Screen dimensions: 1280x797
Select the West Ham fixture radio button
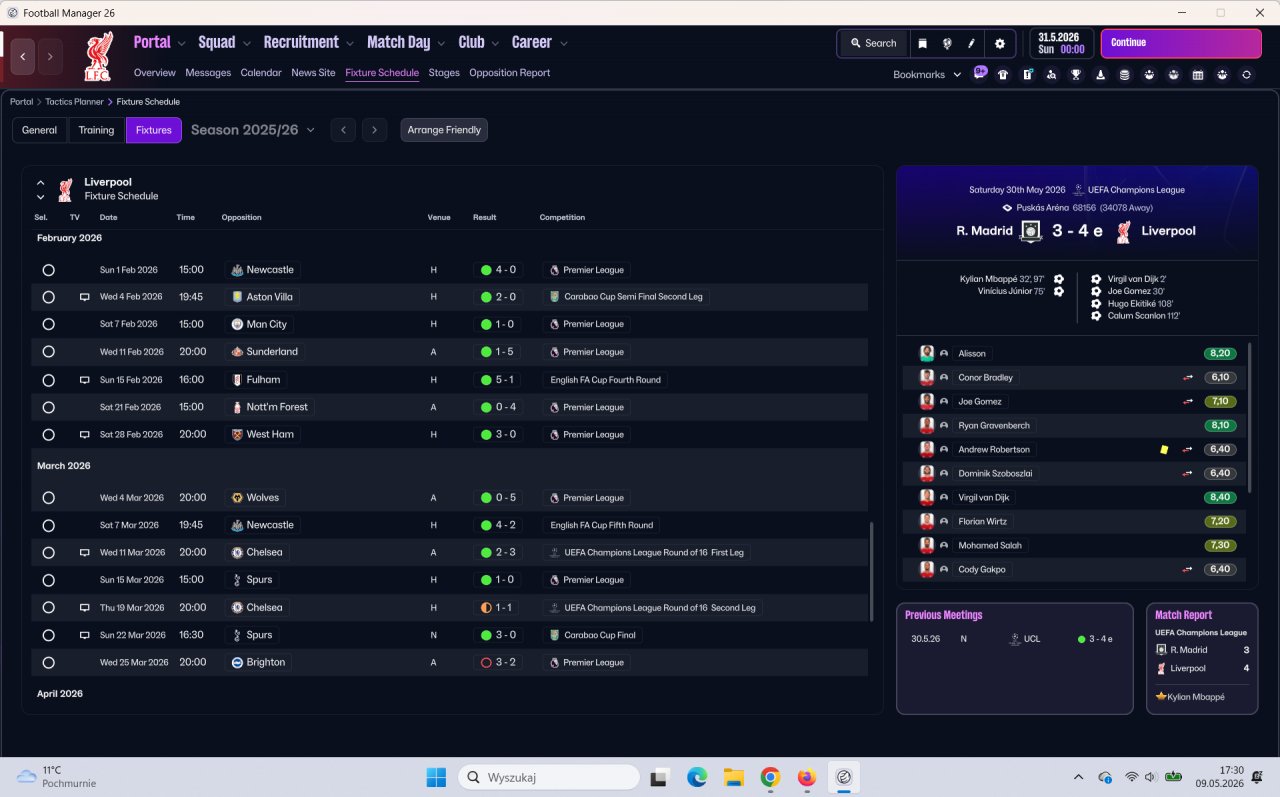pos(48,435)
